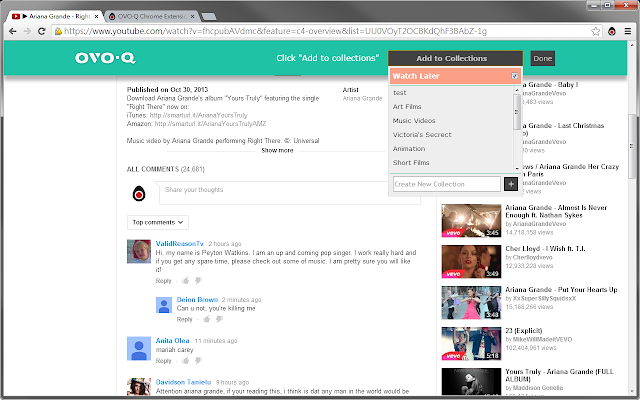Open ValidReasonTv's channel link
The image size is (640, 400).
point(179,243)
